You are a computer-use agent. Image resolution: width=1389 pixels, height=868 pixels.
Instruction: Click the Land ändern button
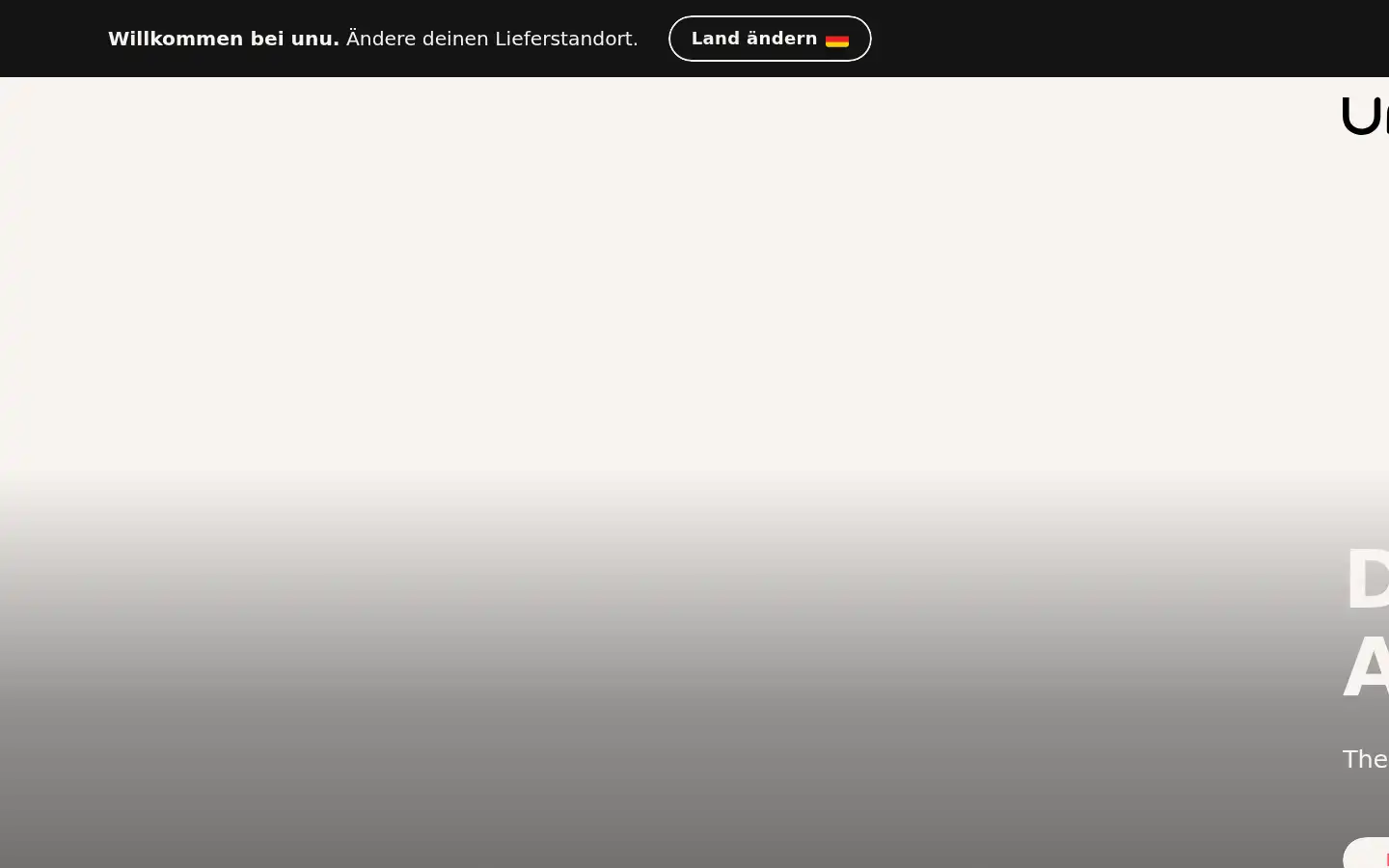tap(770, 39)
